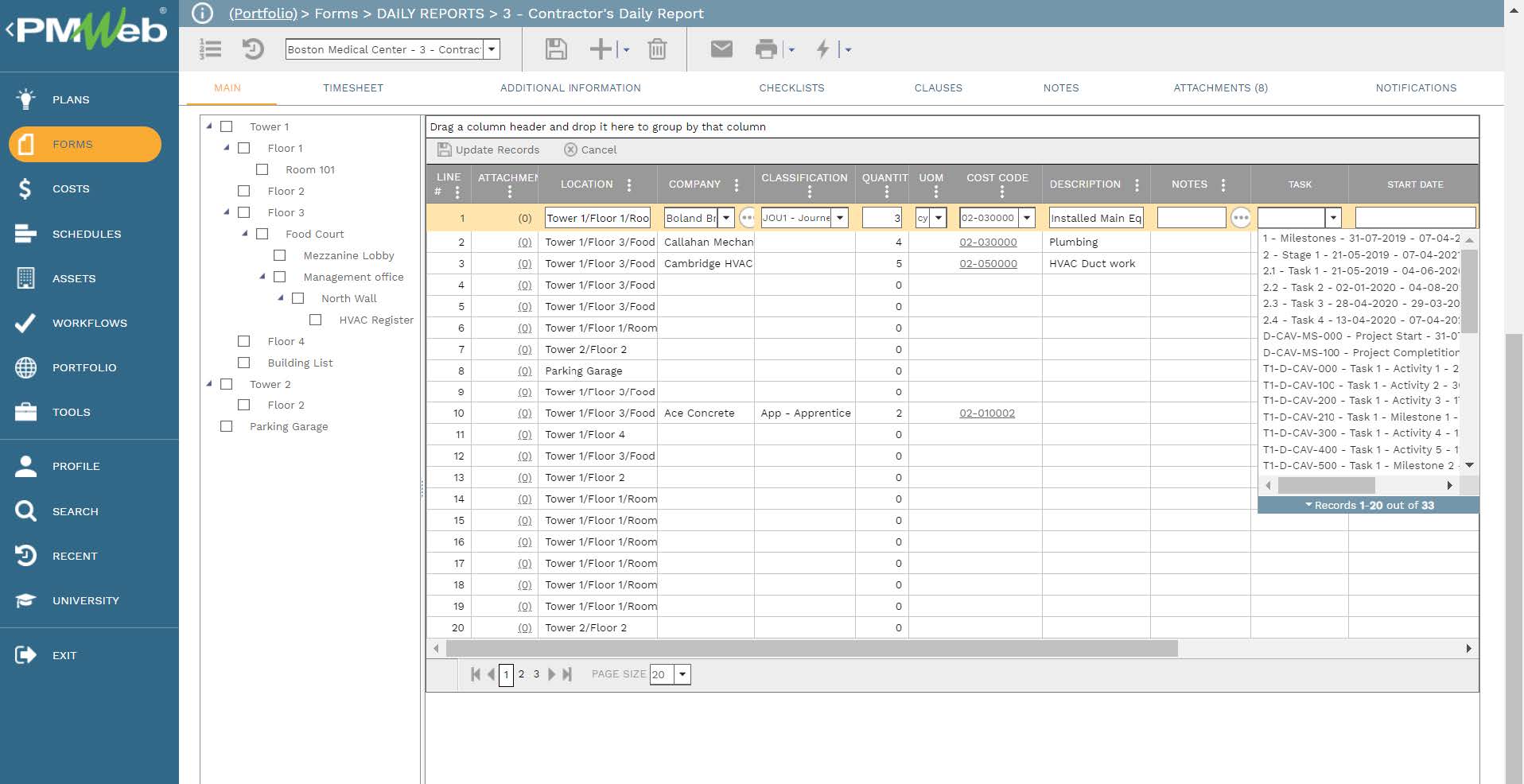This screenshot has height=784, width=1524.
Task: Open the Cost Code dropdown in line 1
Action: (x=1027, y=218)
